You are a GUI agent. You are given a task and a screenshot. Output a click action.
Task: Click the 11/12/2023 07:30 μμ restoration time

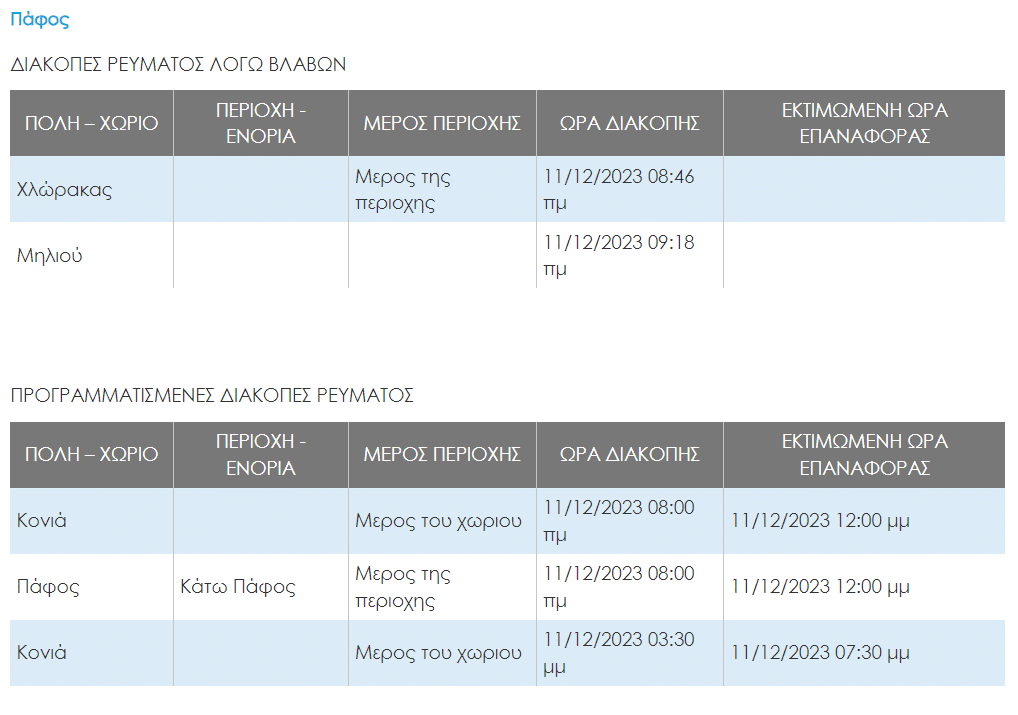[820, 653]
